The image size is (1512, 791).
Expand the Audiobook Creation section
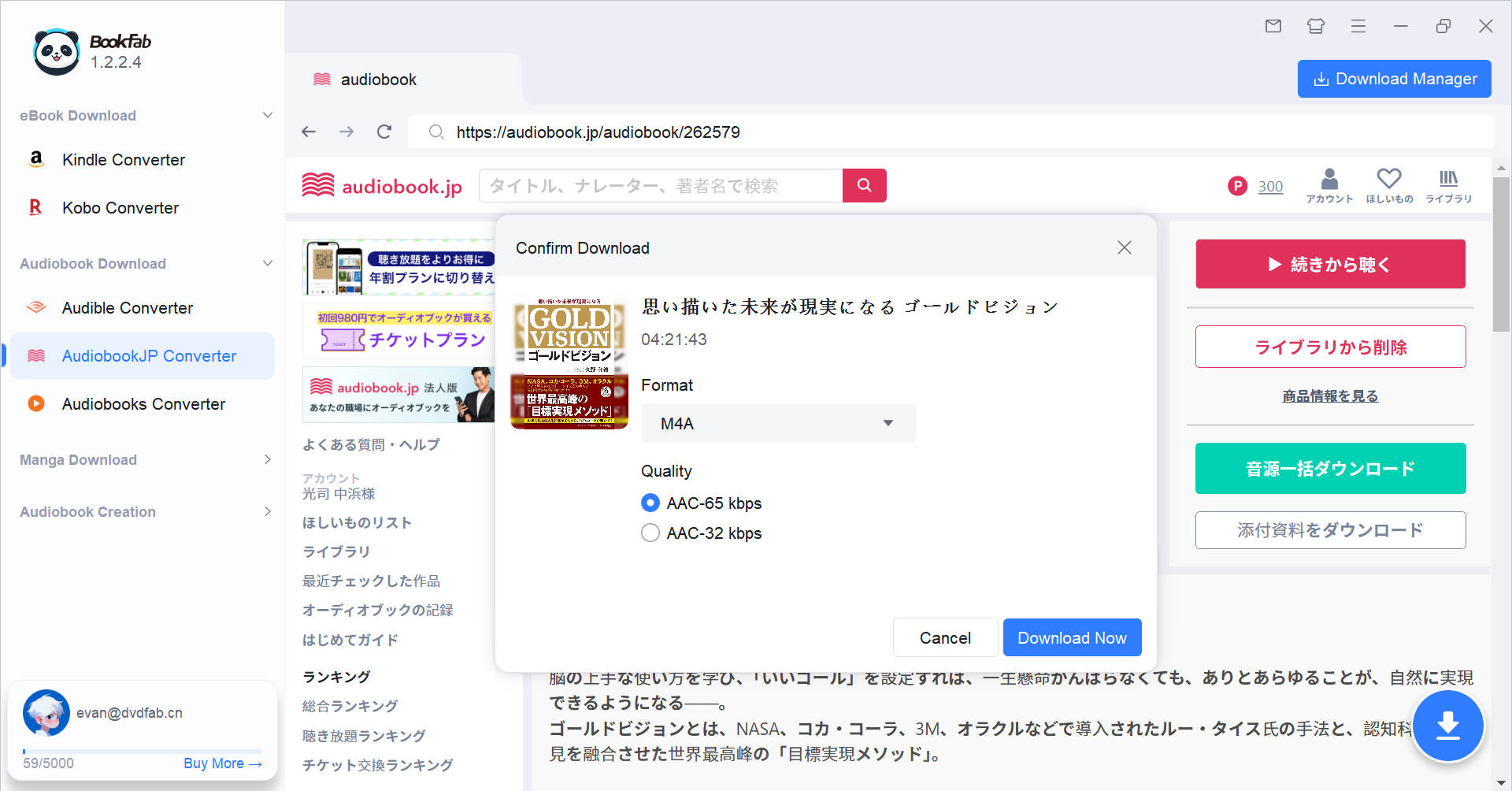[x=267, y=511]
